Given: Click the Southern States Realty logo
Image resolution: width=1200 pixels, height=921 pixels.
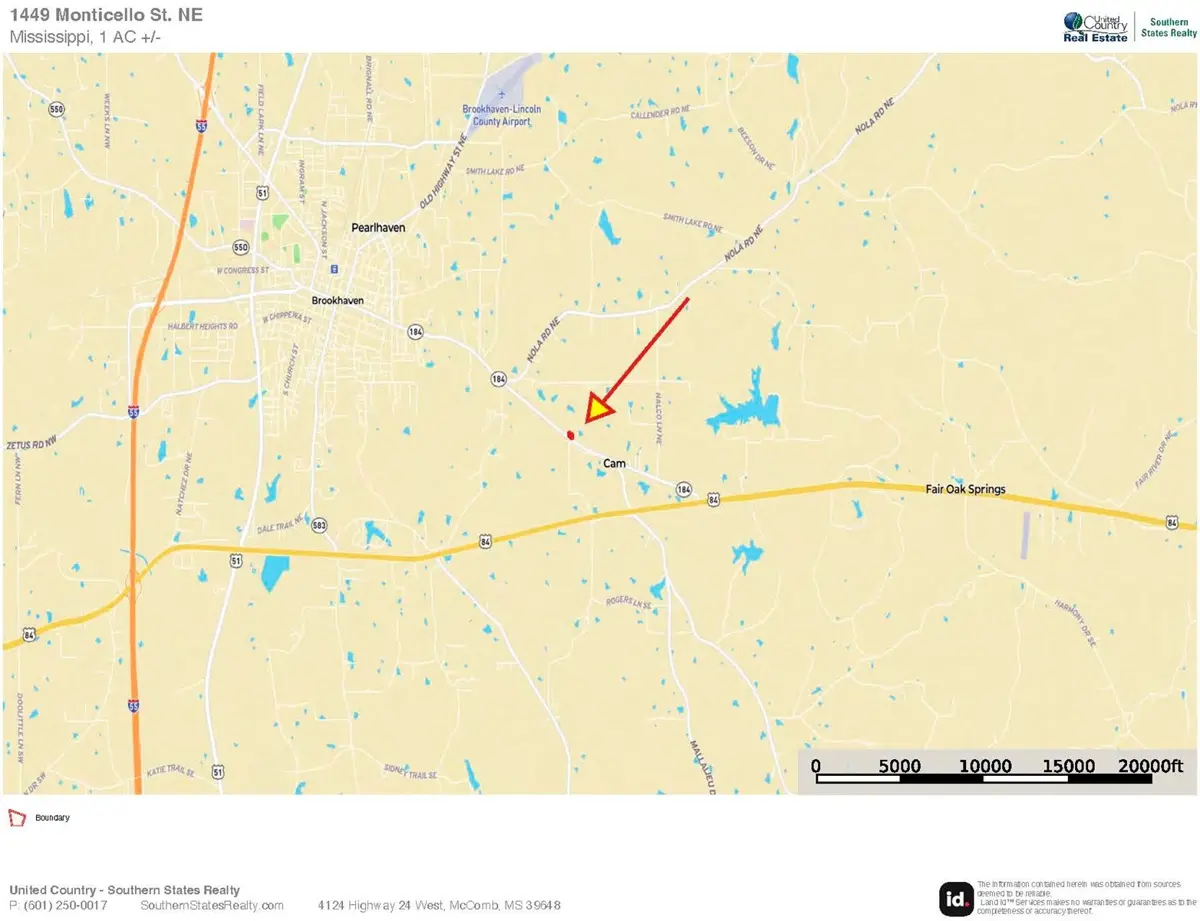Looking at the screenshot, I should 1168,27.
